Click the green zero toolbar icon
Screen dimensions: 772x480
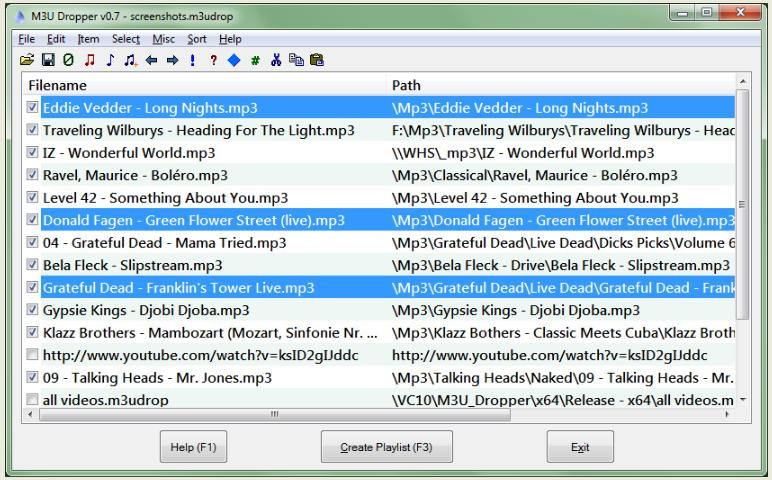(68, 60)
